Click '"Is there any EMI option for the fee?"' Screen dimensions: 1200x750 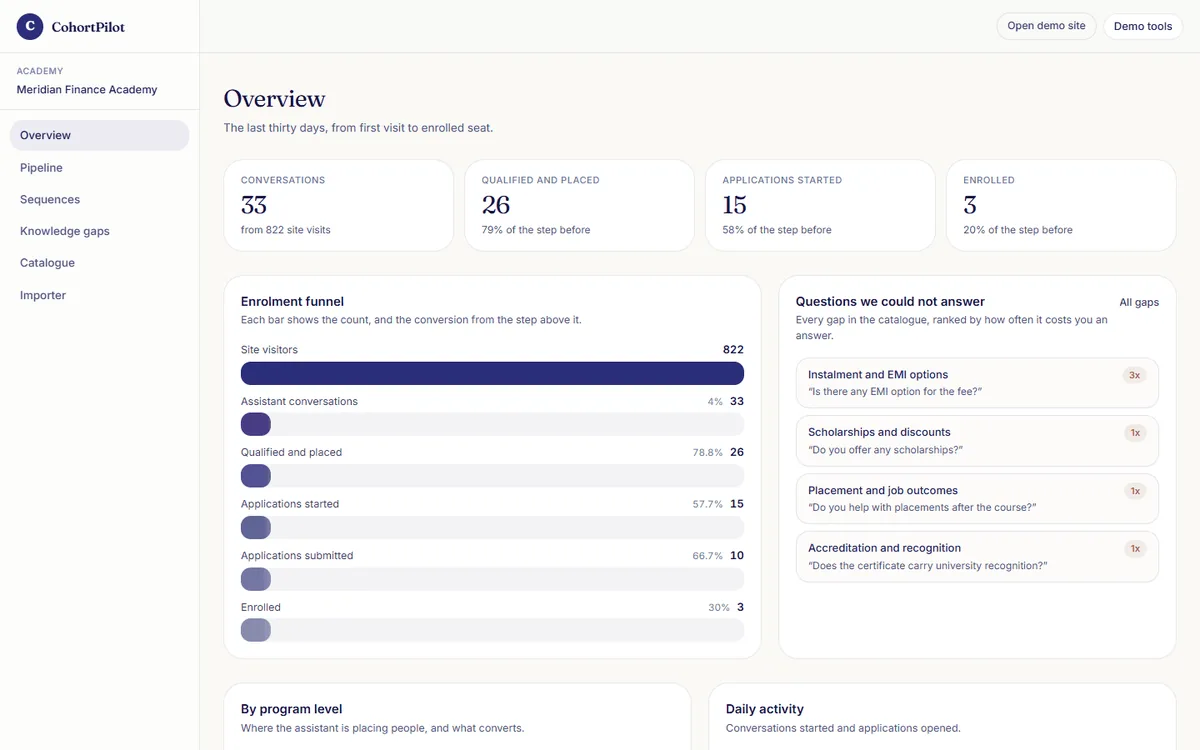tap(895, 392)
